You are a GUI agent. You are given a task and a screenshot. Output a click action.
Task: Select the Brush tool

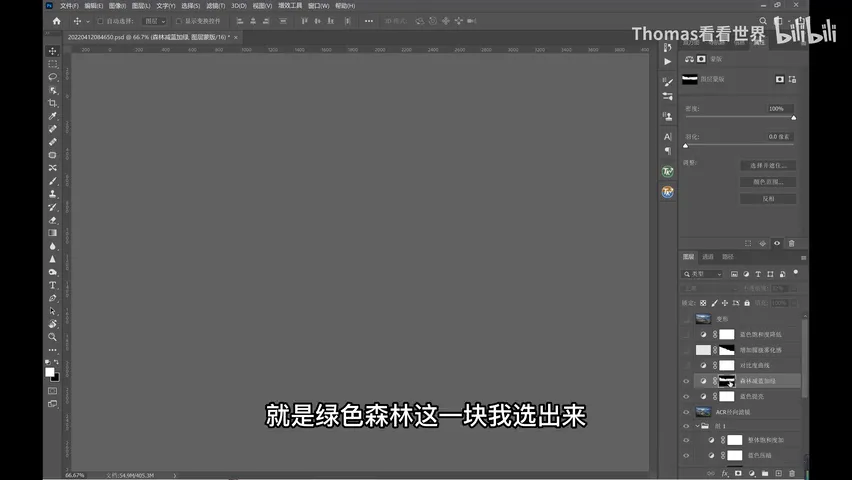click(53, 181)
